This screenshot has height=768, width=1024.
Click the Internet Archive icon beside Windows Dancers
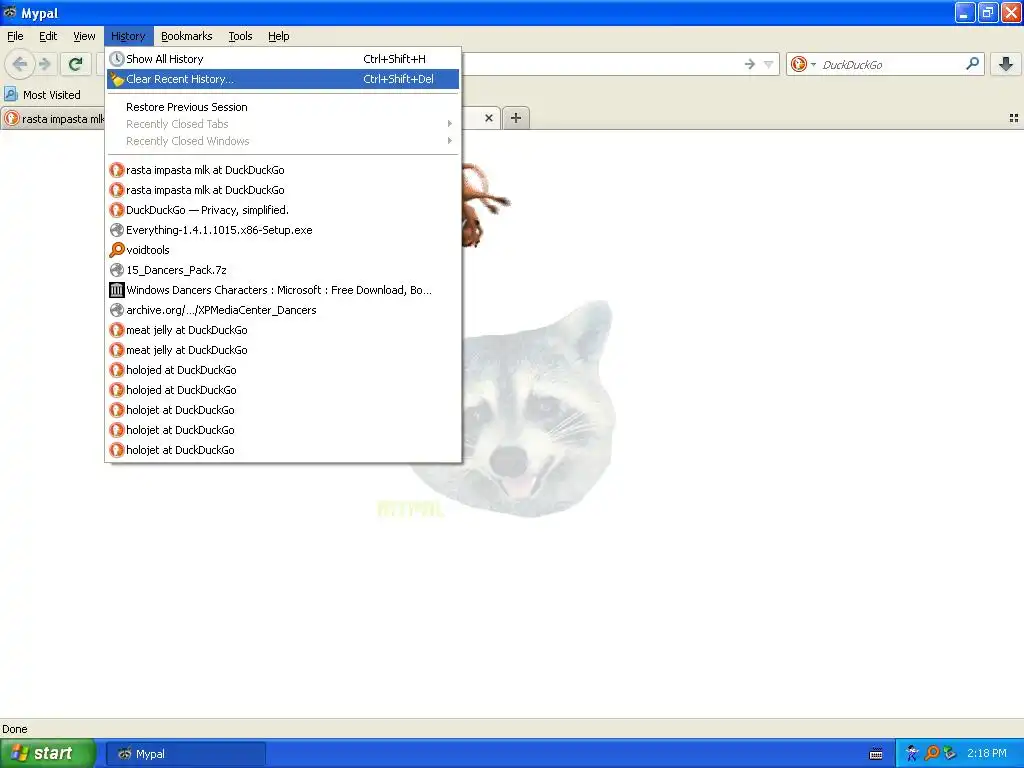click(117, 290)
